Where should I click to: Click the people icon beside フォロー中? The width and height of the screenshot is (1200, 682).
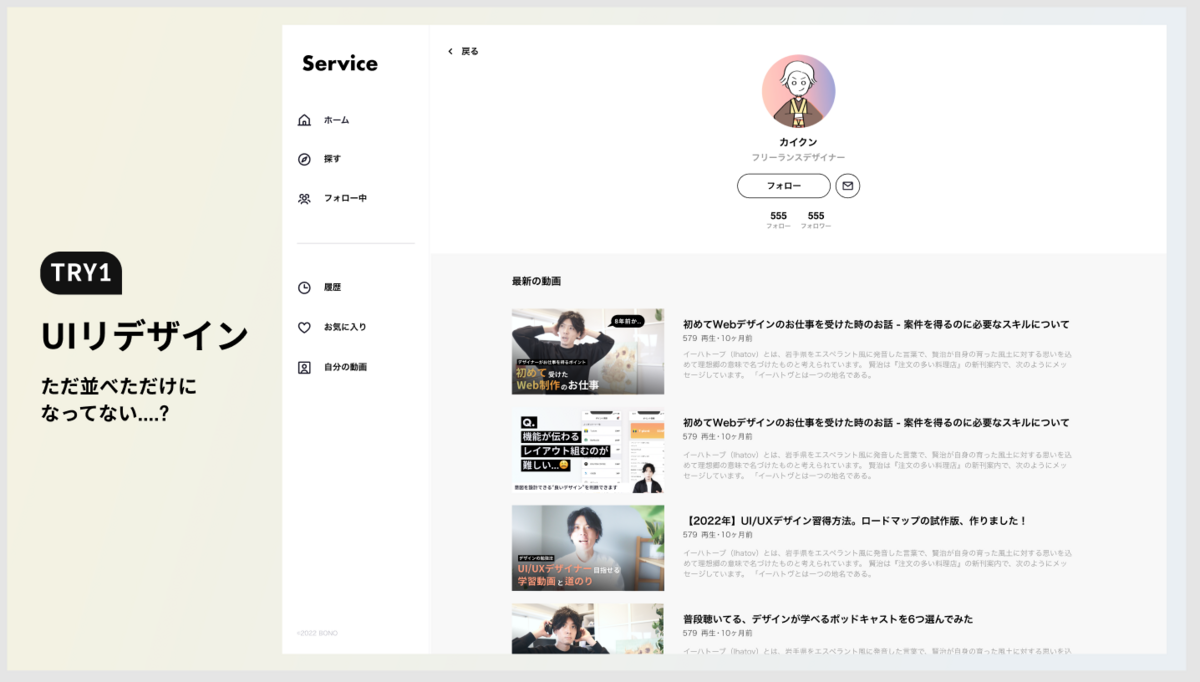click(x=304, y=199)
